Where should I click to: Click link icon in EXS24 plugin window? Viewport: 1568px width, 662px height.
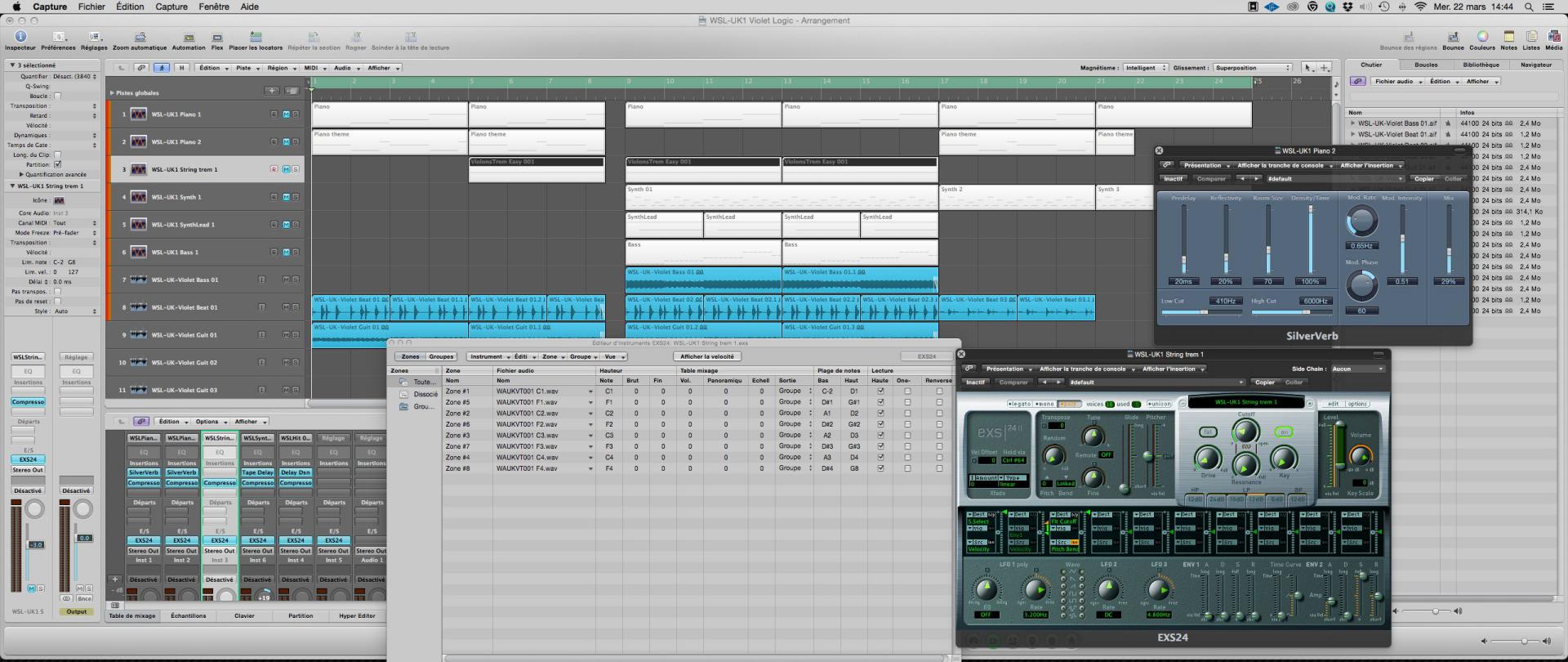(x=969, y=369)
